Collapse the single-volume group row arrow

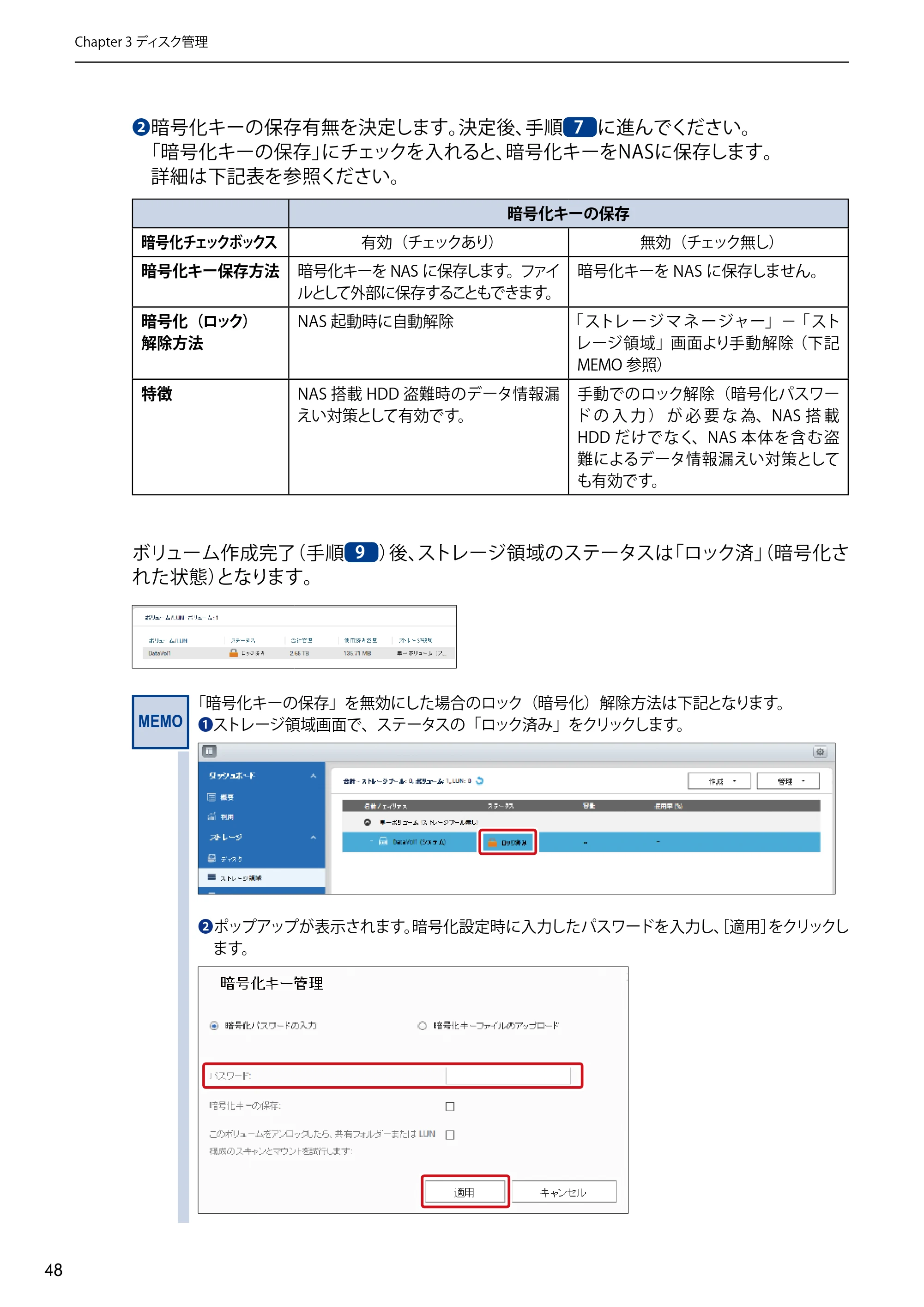[368, 822]
